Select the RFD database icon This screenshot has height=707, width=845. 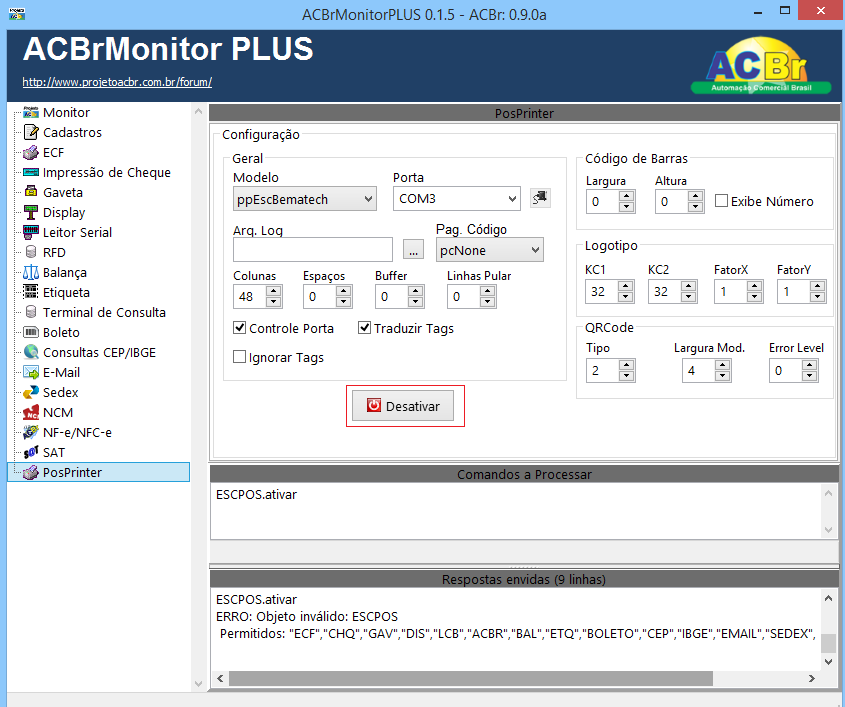tap(31, 252)
